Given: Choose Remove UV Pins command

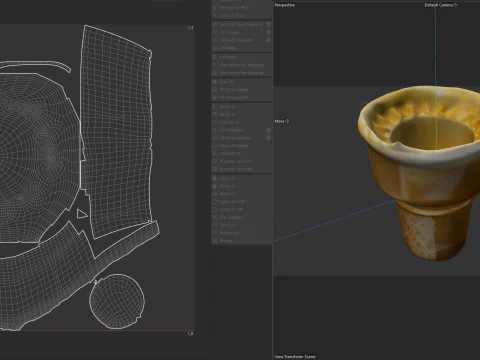Looking at the screenshot, I should (241, 7).
